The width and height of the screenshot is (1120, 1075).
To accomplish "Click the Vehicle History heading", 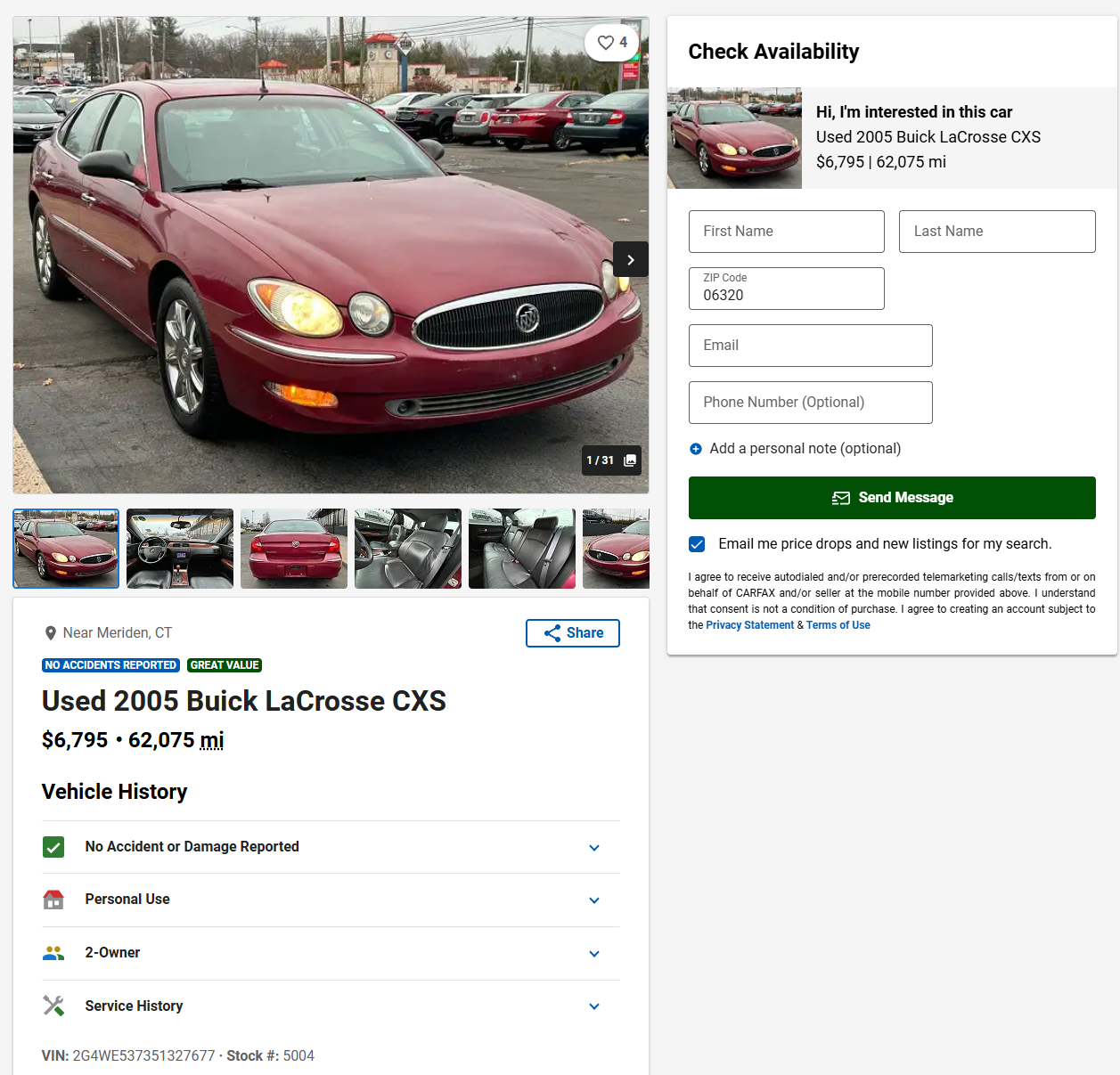I will pyautogui.click(x=115, y=793).
